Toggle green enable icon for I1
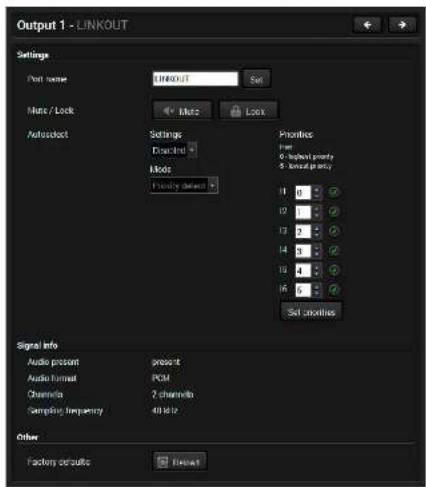This screenshot has width=426, height=487. click(x=334, y=192)
